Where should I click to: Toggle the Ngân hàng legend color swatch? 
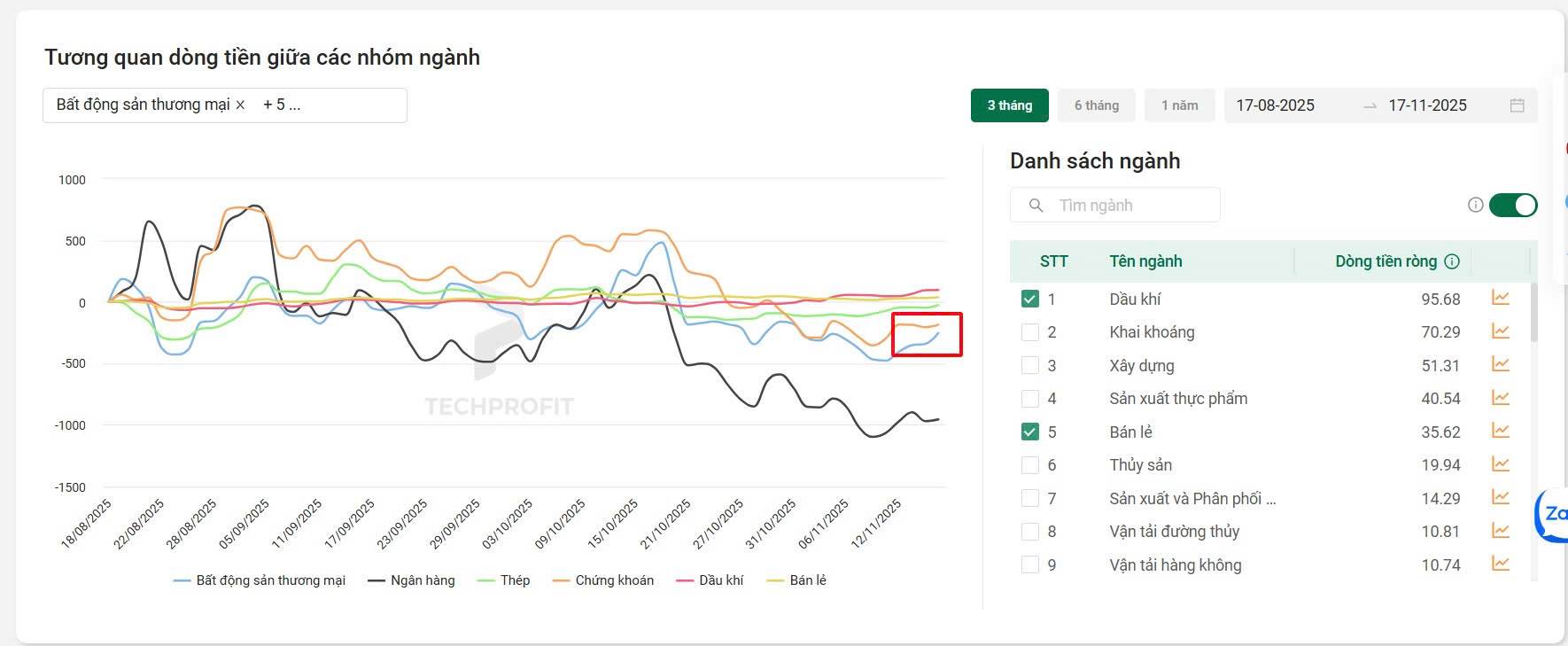pos(376,581)
